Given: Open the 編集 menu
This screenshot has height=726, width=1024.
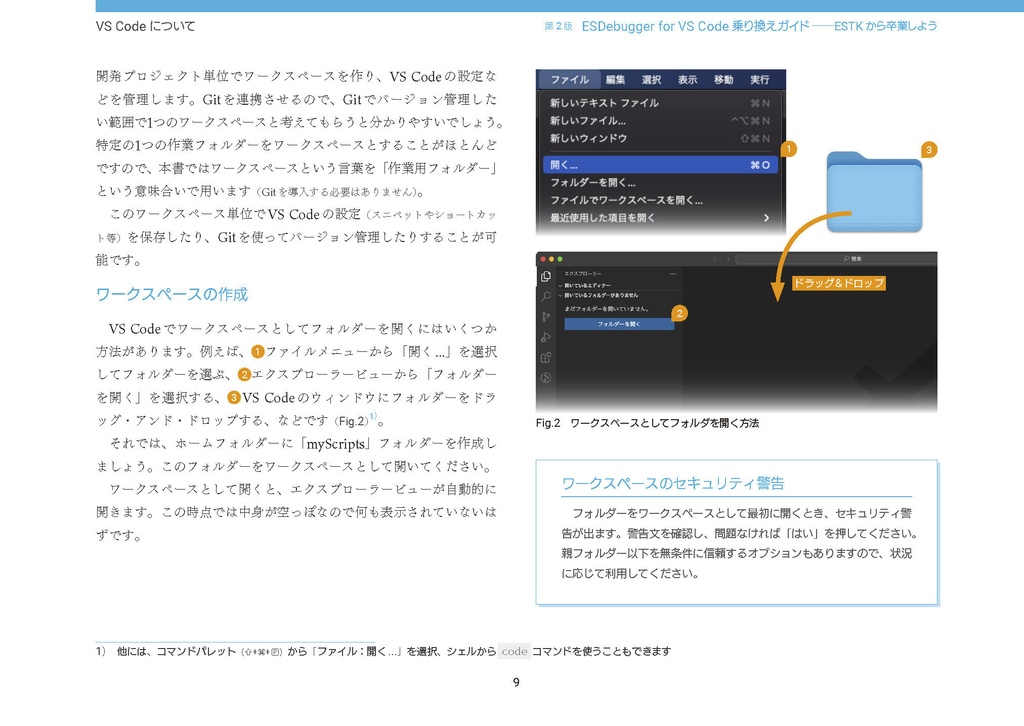Looking at the screenshot, I should click(x=615, y=79).
